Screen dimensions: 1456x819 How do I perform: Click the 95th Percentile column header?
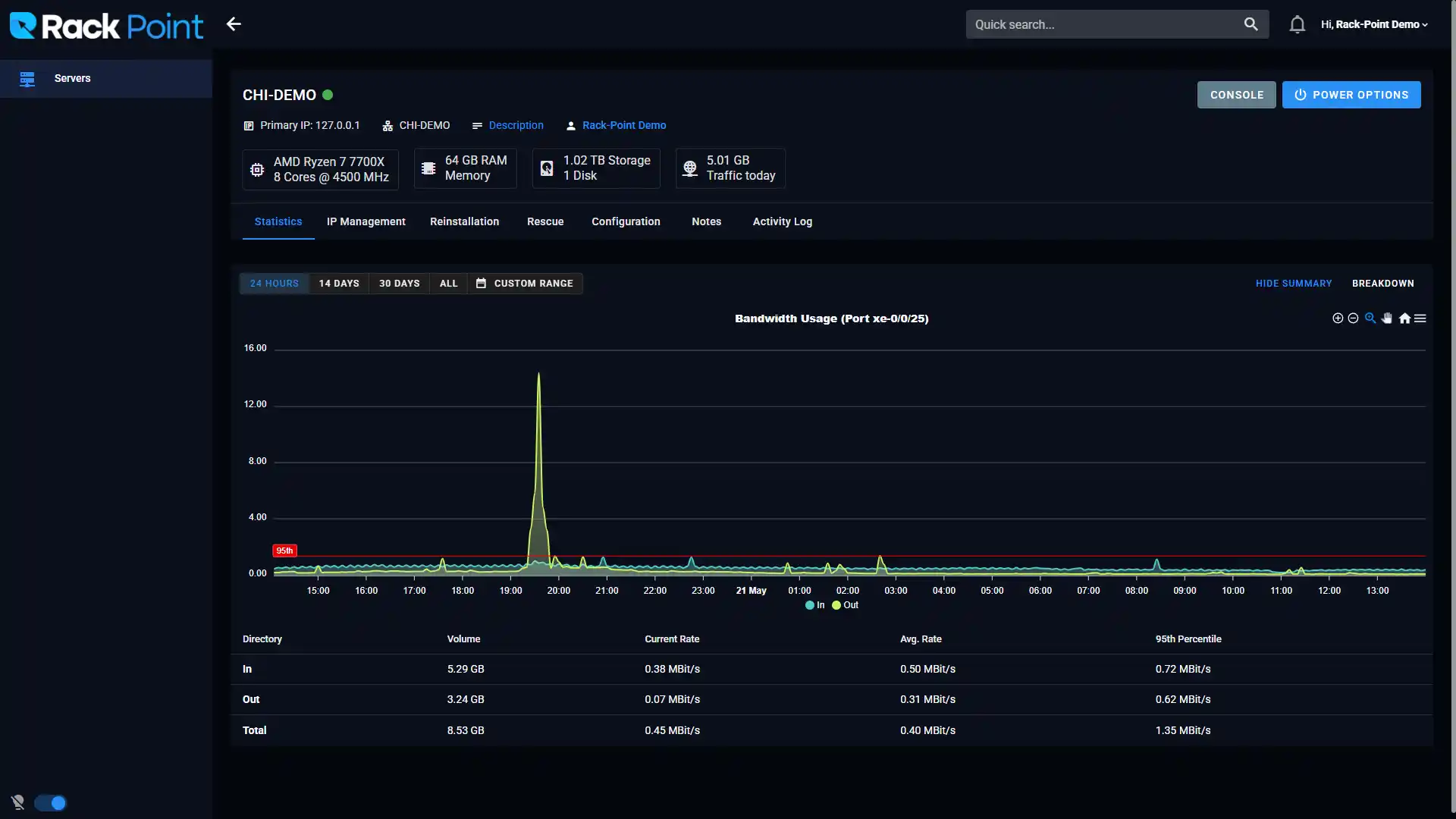point(1188,639)
